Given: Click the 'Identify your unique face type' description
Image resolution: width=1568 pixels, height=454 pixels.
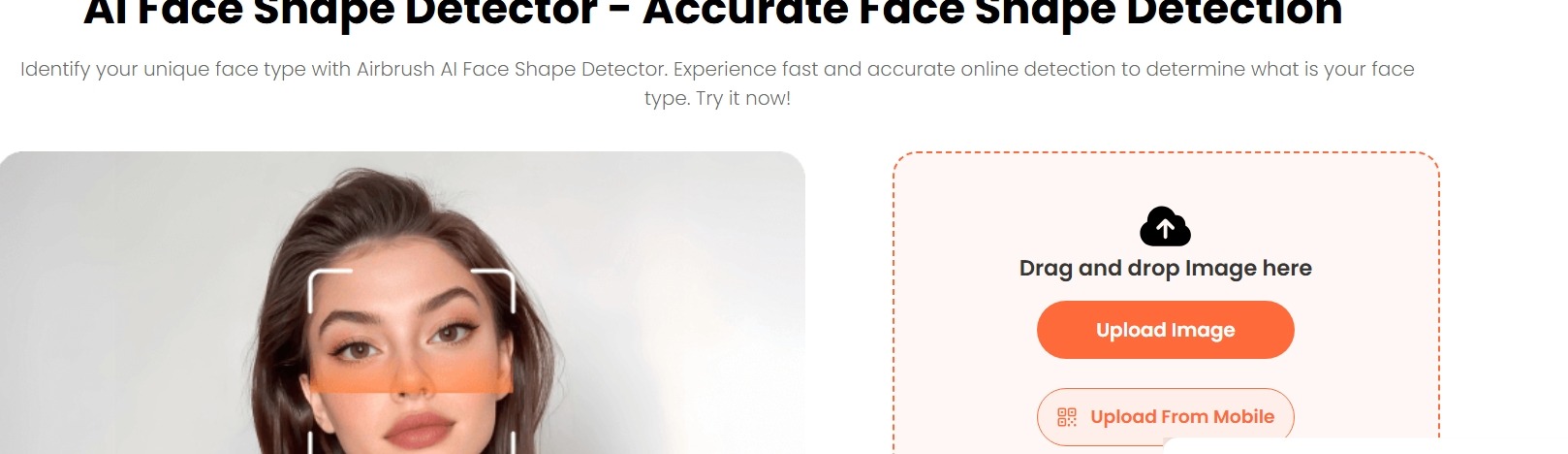Looking at the screenshot, I should [717, 83].
